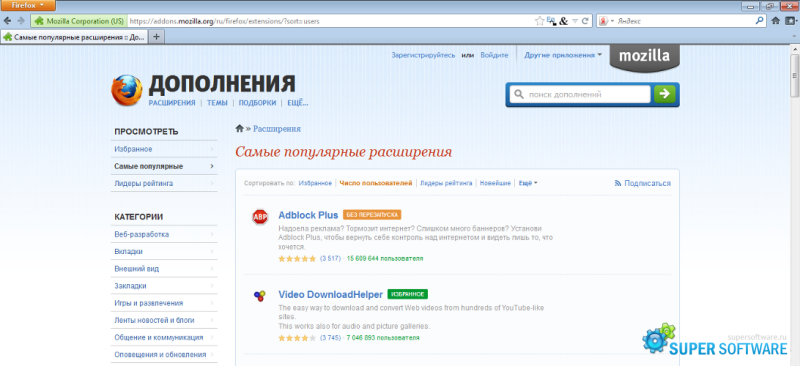Open the ТЕМЫ navigation item
800x366 pixels.
click(x=217, y=103)
